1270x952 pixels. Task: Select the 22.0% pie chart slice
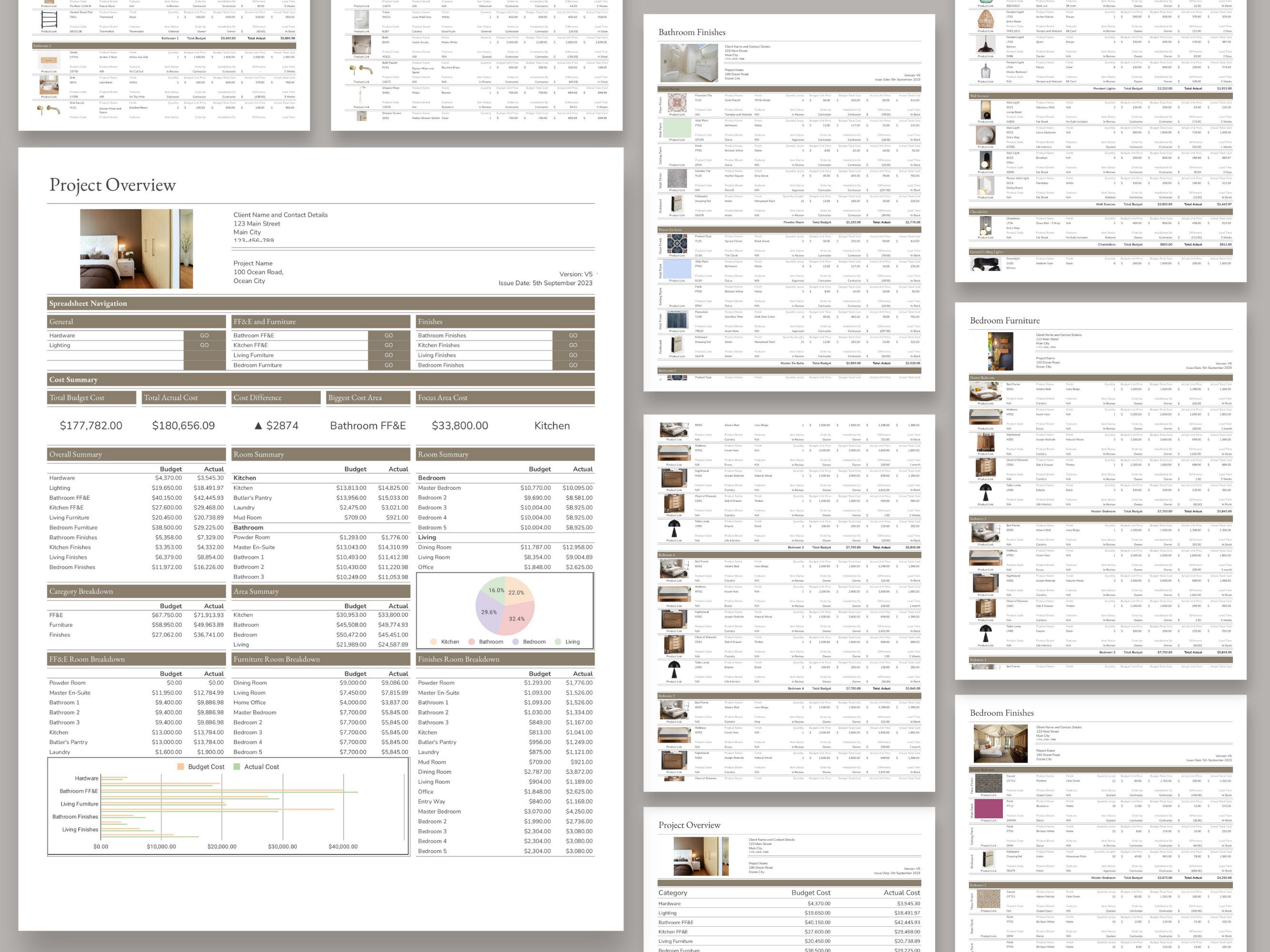(519, 593)
